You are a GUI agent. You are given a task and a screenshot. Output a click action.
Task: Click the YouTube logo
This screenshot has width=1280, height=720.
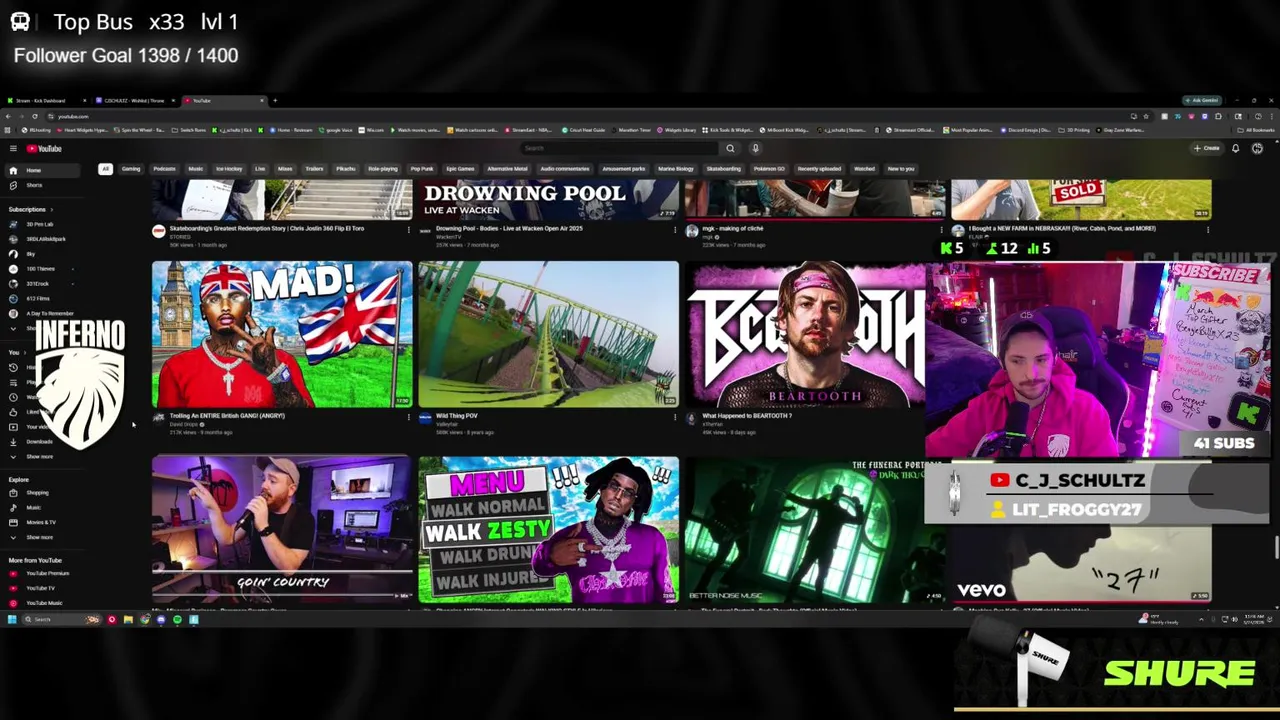coord(44,149)
